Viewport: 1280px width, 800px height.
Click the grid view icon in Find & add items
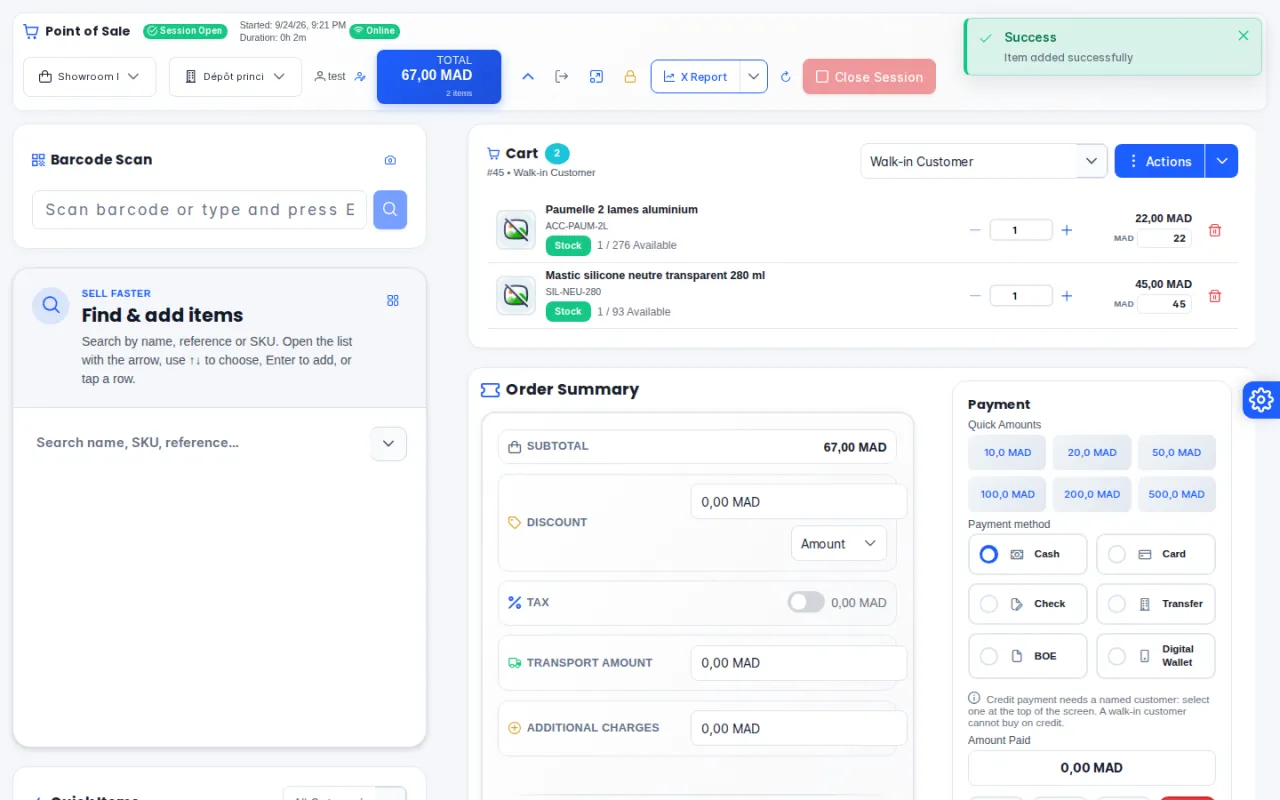393,301
